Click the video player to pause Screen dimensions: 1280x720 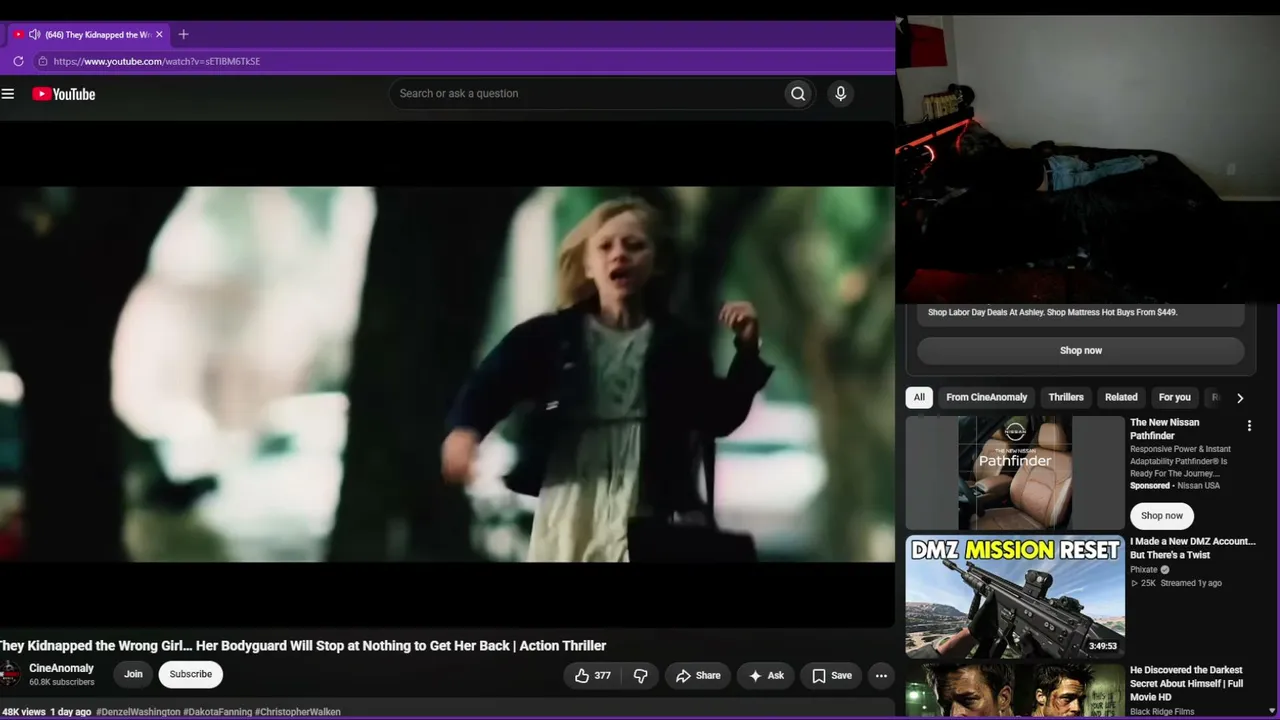(447, 374)
